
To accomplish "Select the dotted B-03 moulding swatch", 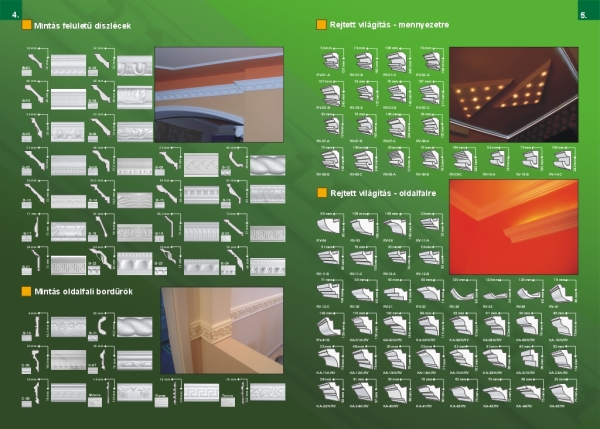I will pyautogui.click(x=68, y=99).
